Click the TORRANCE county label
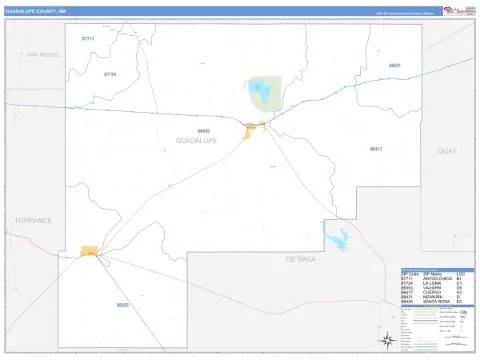The width and height of the screenshot is (480, 360). coord(33,221)
